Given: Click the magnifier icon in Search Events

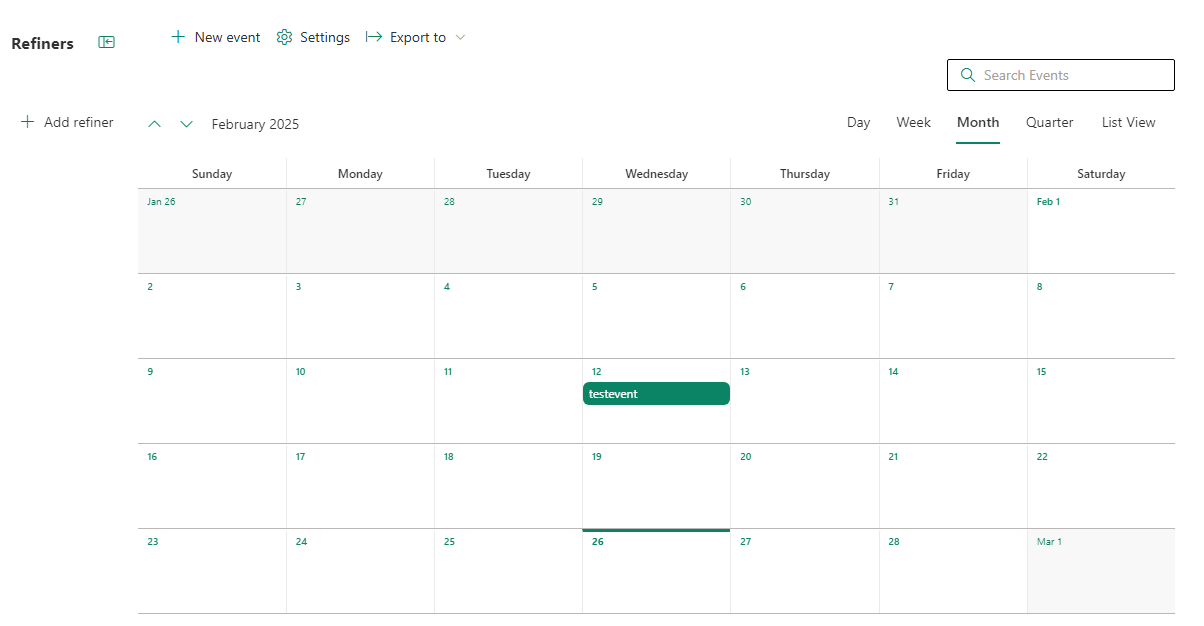Looking at the screenshot, I should coord(967,74).
